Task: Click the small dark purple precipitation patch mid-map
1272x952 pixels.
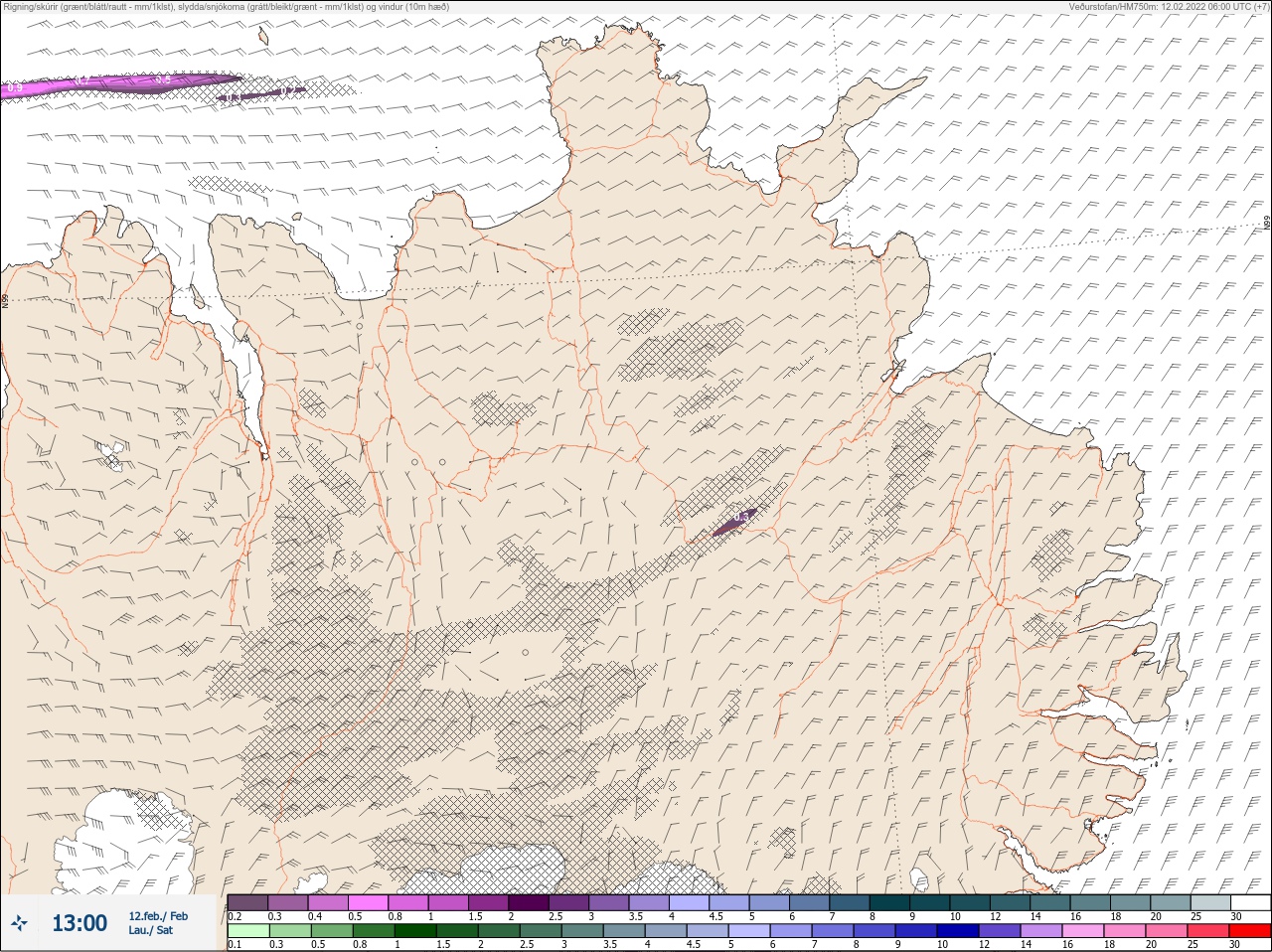Action: (734, 521)
